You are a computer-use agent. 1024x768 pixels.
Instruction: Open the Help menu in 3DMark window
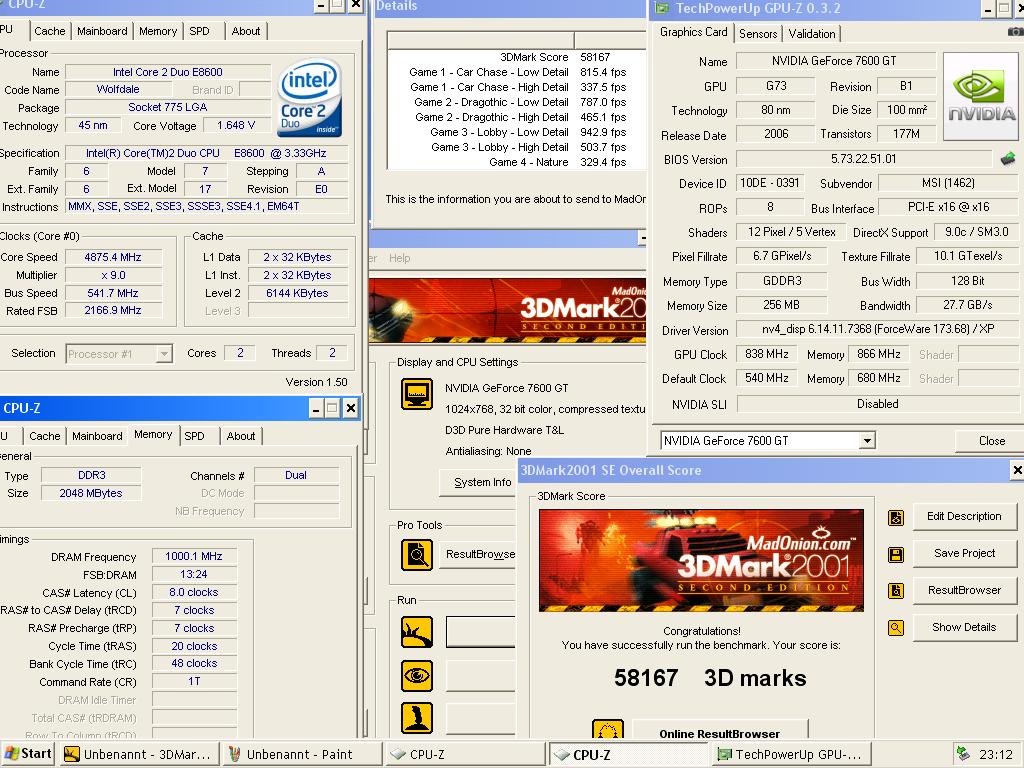[x=400, y=258]
